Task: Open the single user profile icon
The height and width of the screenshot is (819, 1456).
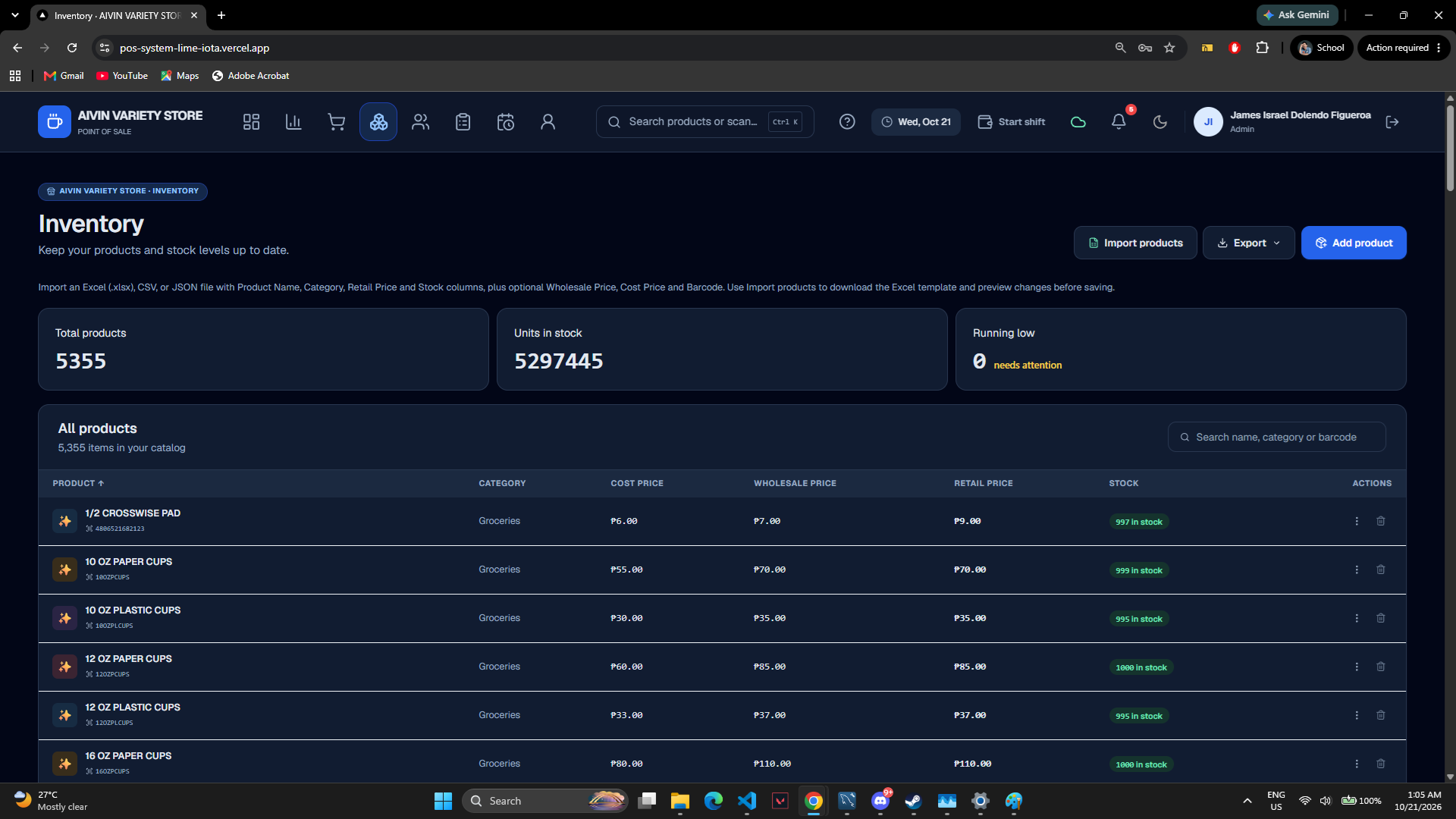Action: pyautogui.click(x=548, y=122)
